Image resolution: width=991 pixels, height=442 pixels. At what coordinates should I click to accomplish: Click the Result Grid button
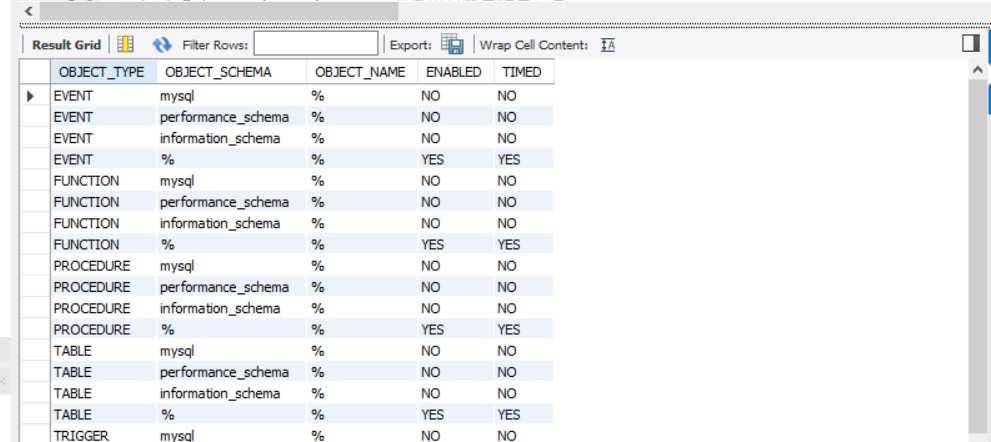(x=66, y=45)
